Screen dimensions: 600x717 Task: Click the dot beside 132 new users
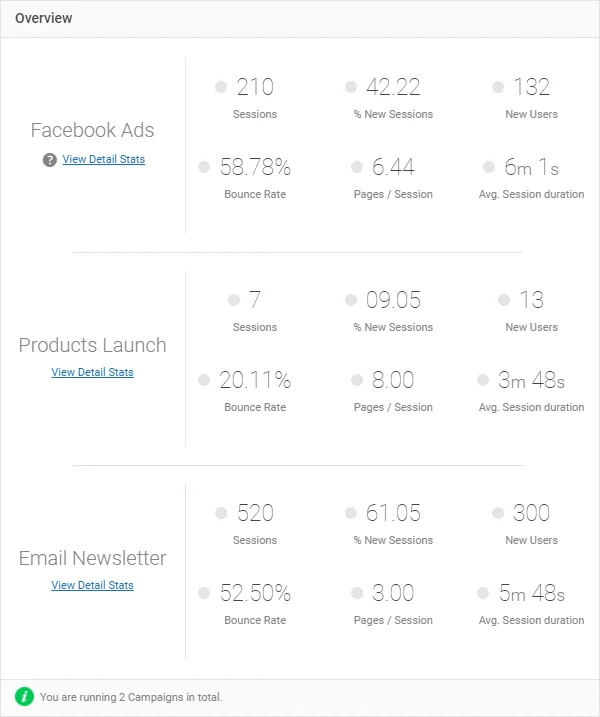click(498, 87)
